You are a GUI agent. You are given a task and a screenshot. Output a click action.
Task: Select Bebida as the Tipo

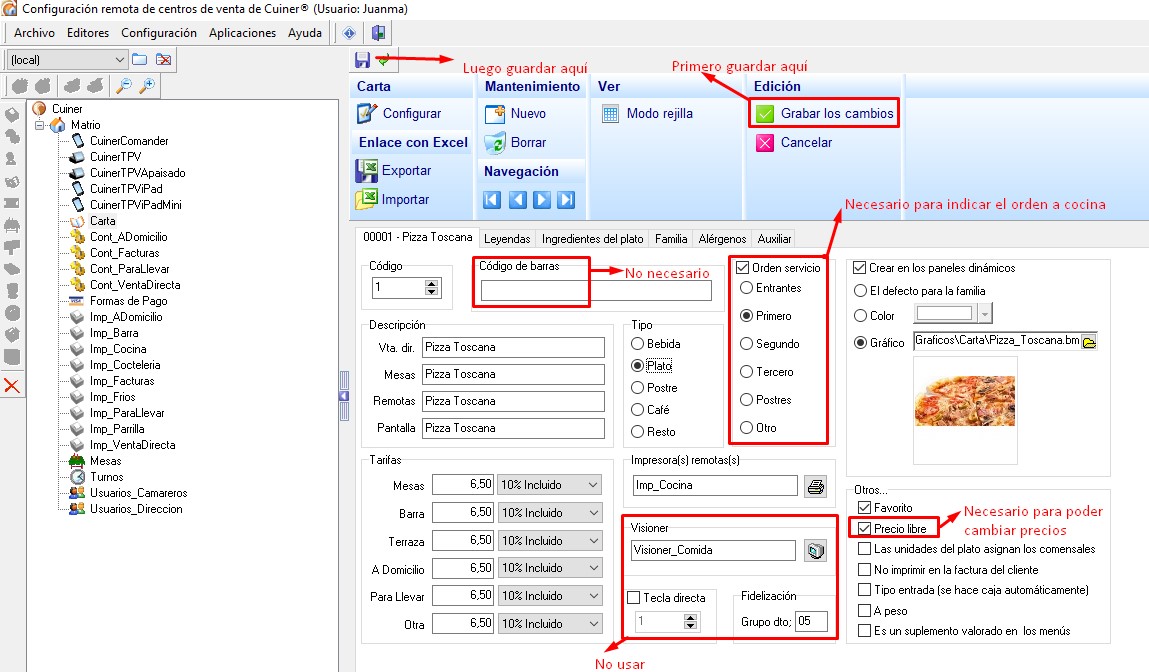click(638, 344)
